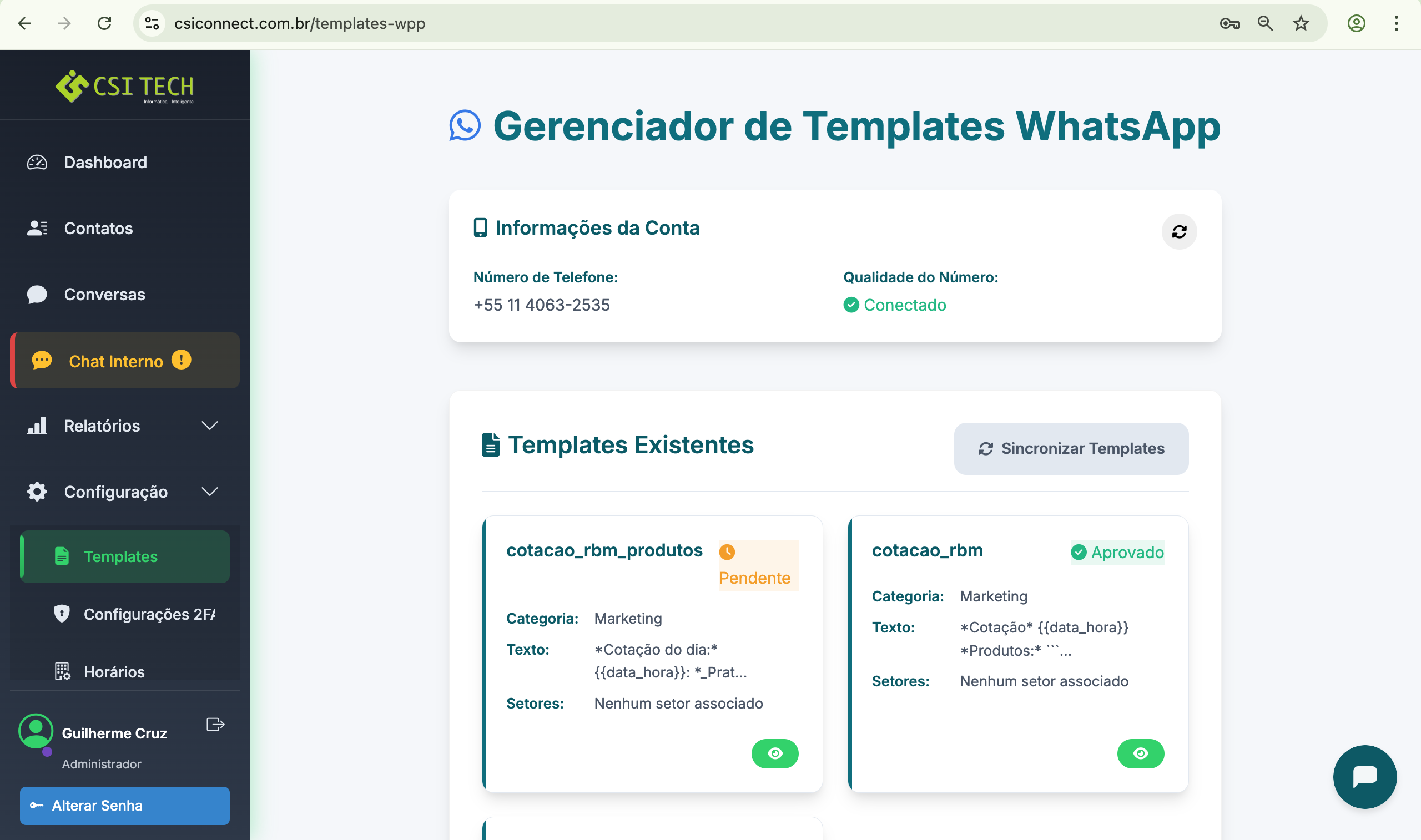Open the CSI TECH logo link

pyautogui.click(x=124, y=87)
